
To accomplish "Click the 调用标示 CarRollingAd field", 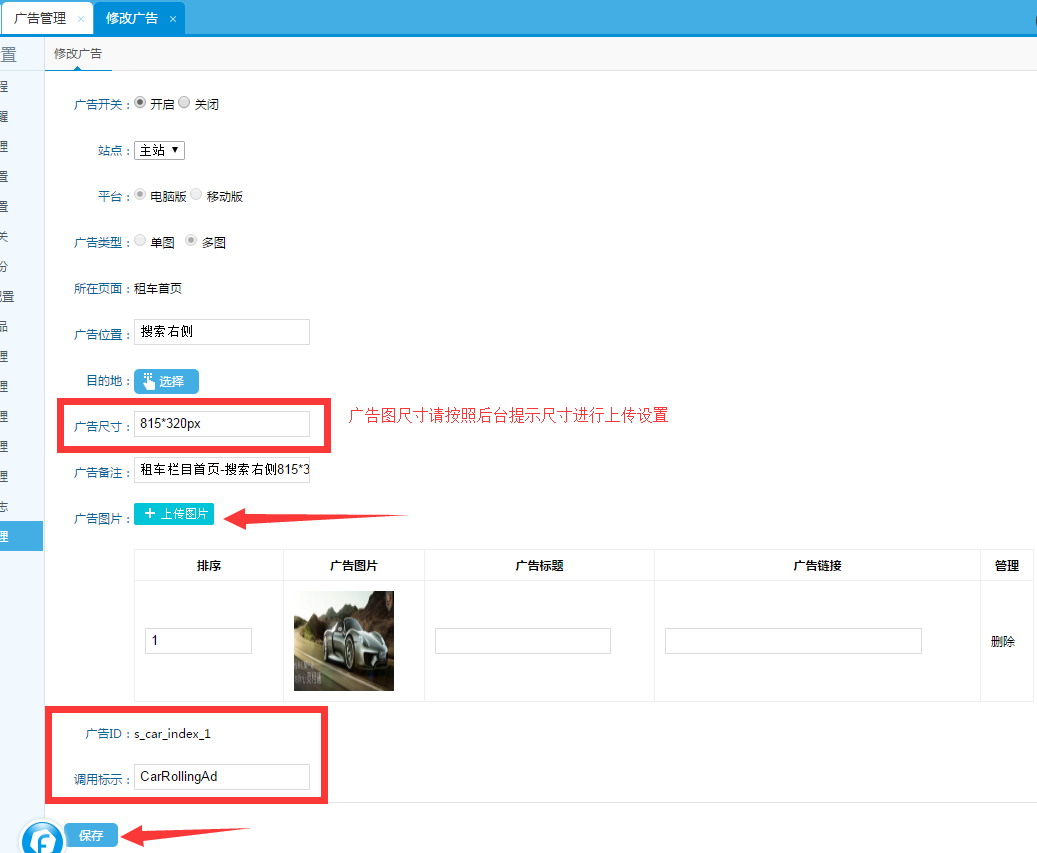I will pyautogui.click(x=221, y=777).
